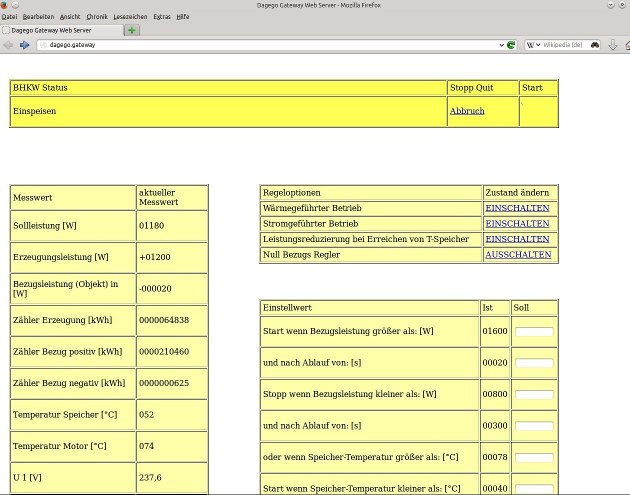Open the Extras menu

point(161,17)
